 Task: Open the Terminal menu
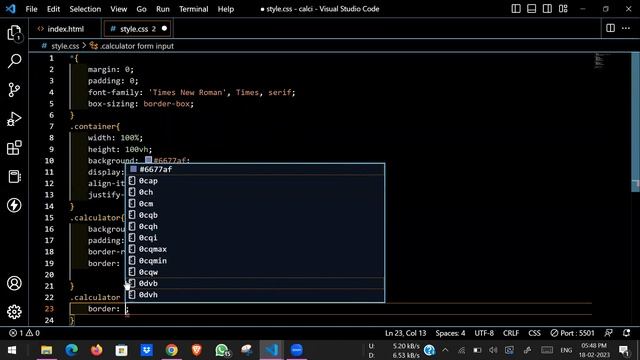193,9
